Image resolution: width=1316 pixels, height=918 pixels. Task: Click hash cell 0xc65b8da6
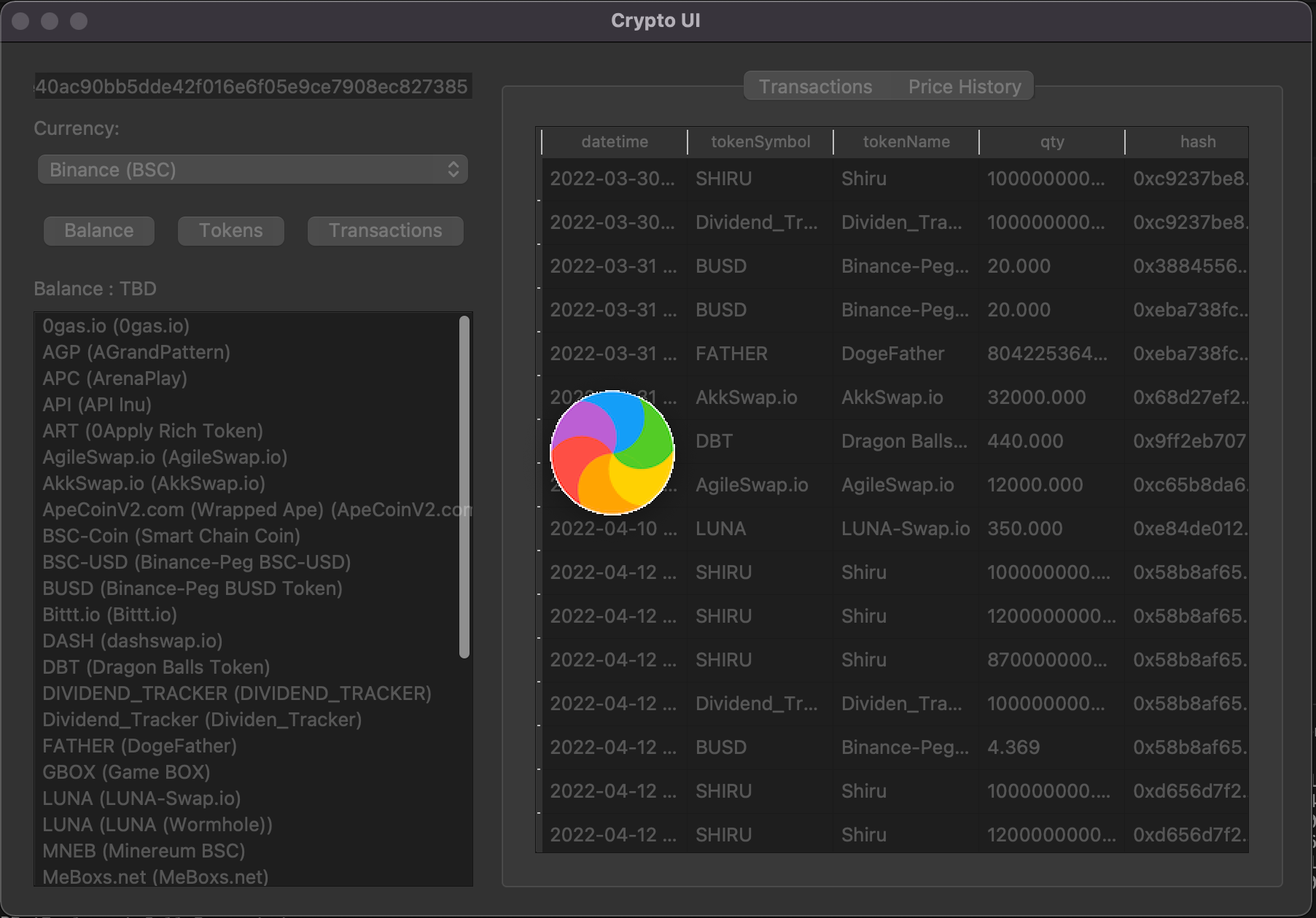click(x=1188, y=485)
